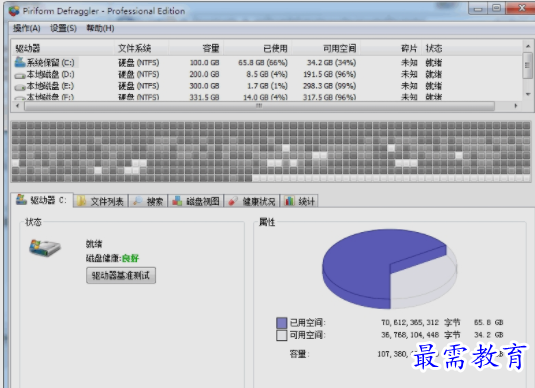Screen dimensions: 535x388
Task: Sort by the 碎片 column header
Action: (391, 48)
